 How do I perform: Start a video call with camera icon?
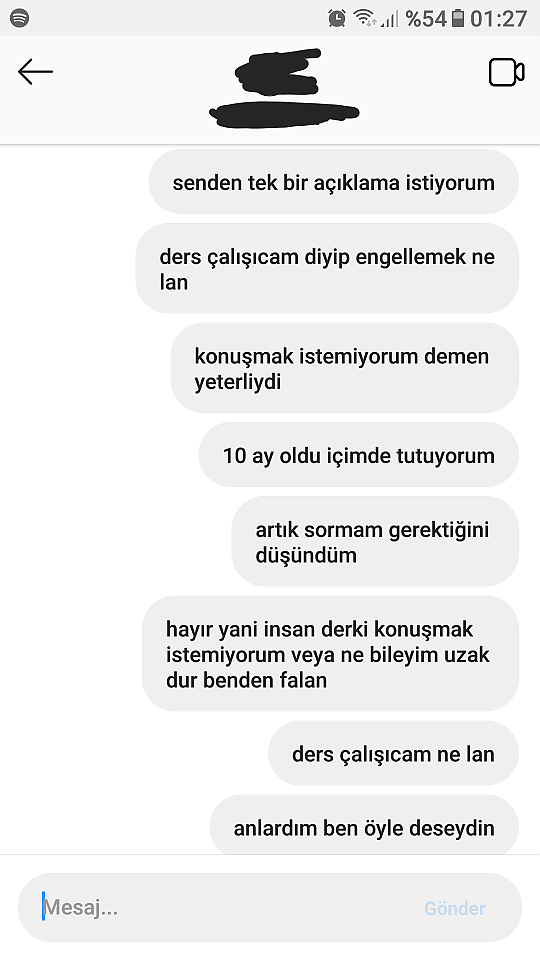point(506,72)
